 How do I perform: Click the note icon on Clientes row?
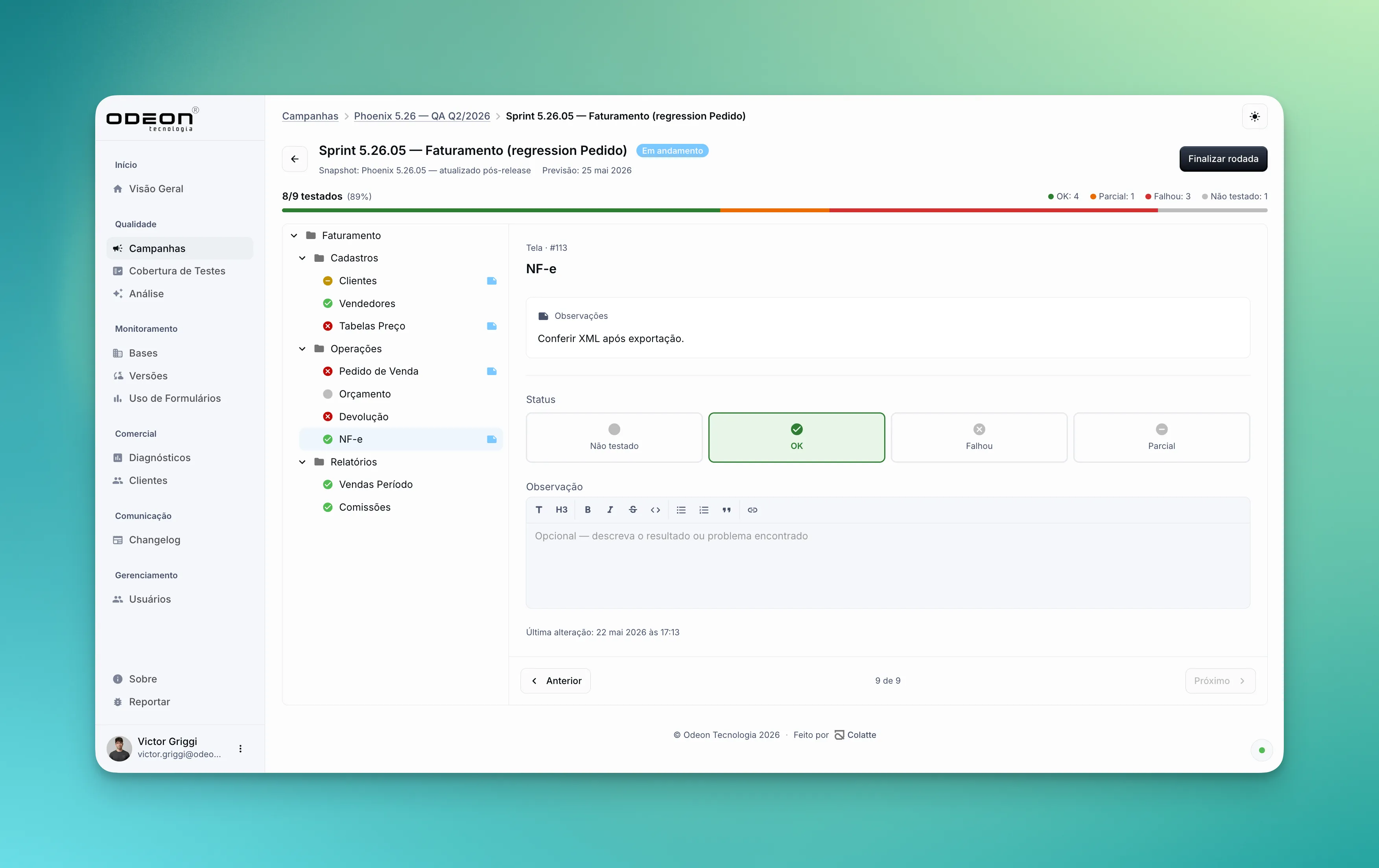point(491,281)
